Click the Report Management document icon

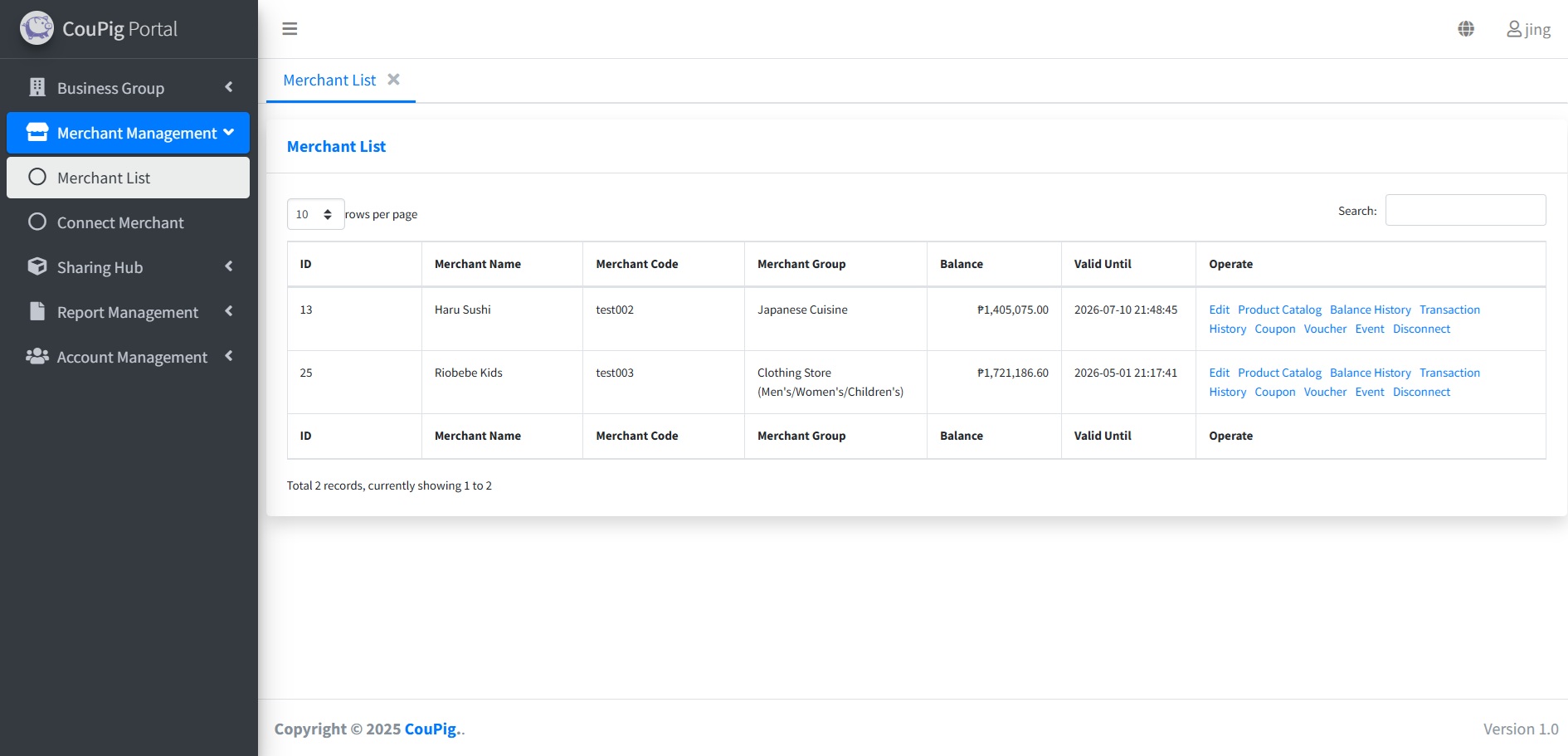(37, 311)
